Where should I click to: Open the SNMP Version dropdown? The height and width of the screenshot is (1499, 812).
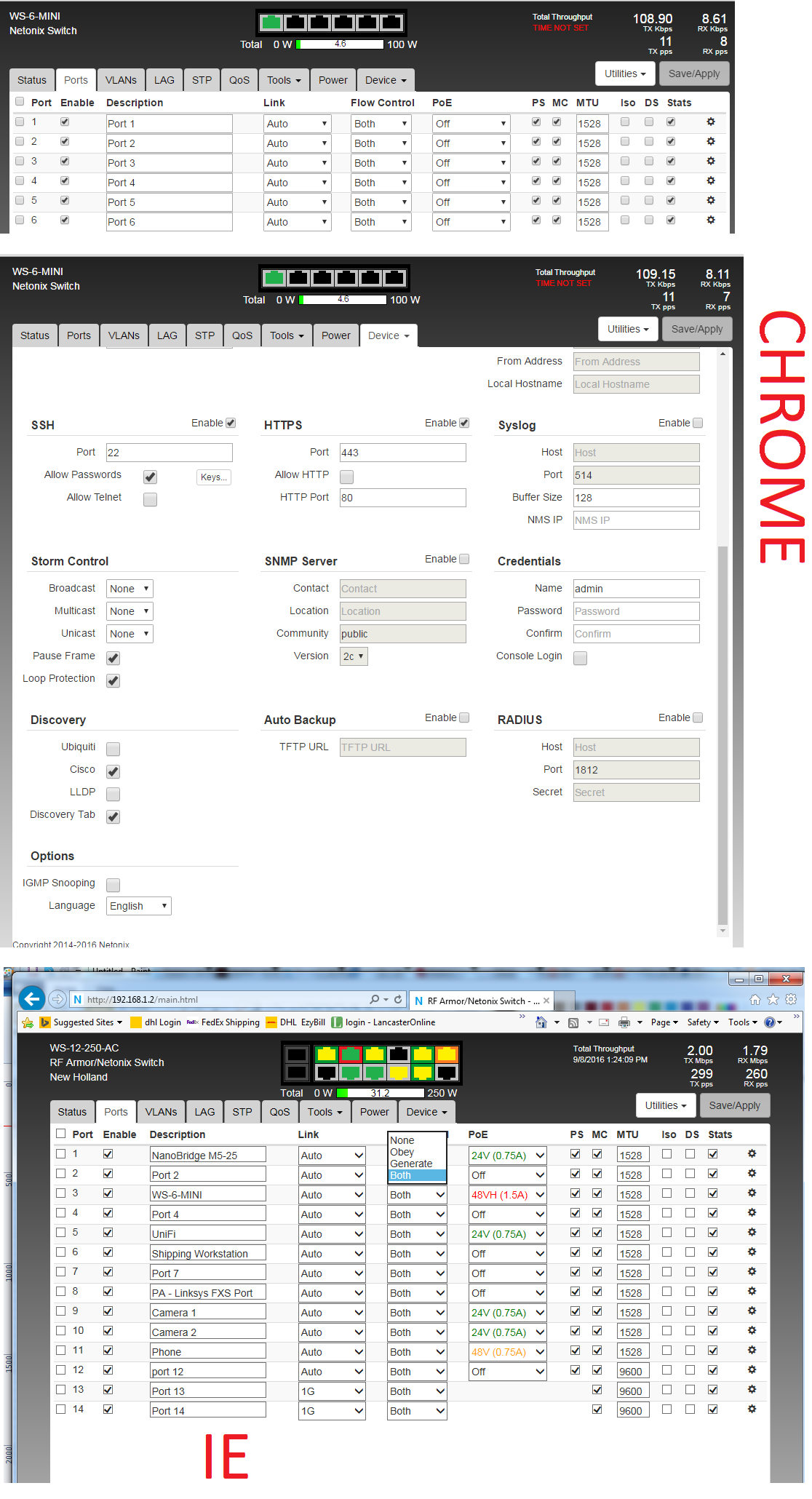[354, 656]
